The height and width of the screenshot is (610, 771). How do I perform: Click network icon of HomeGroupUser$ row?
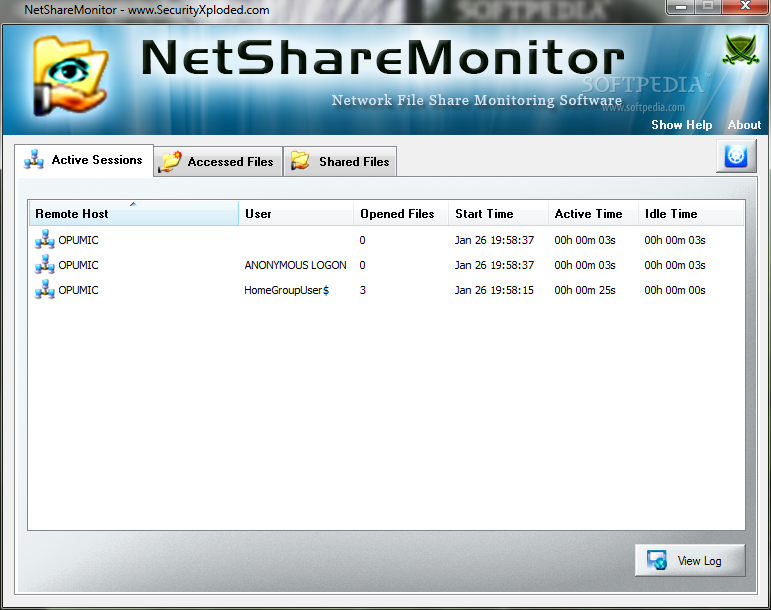(x=45, y=290)
